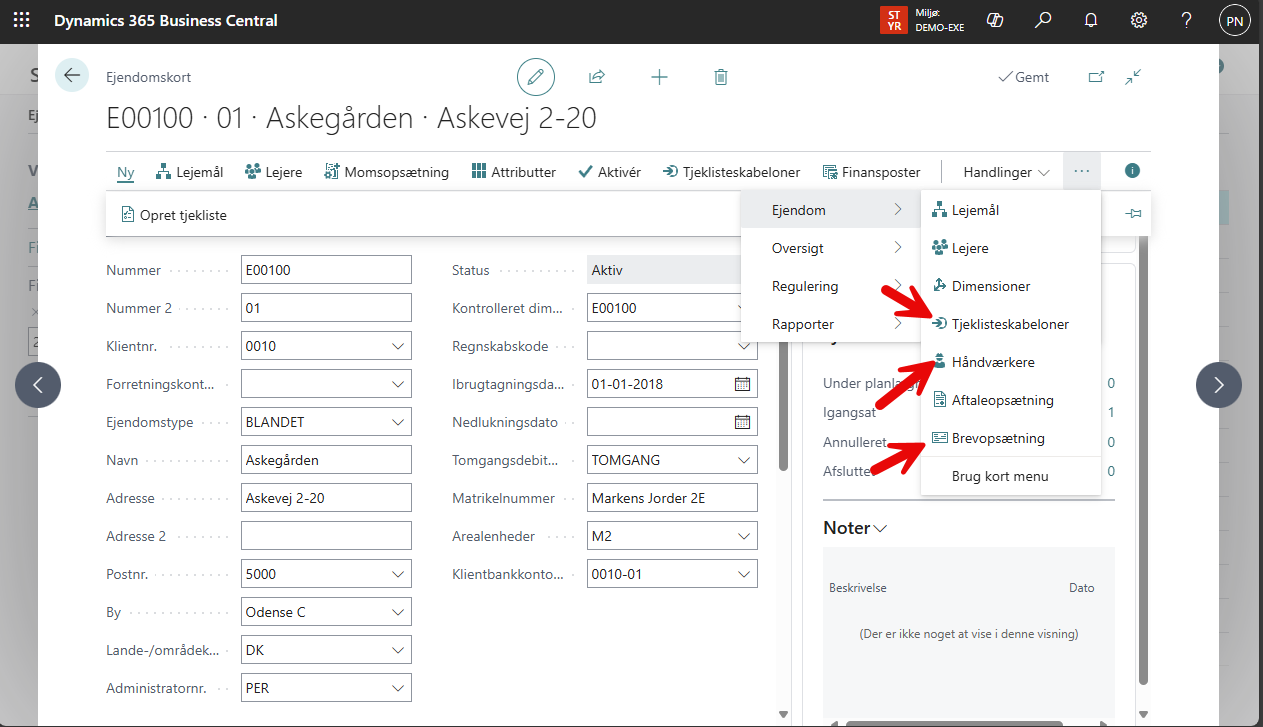Viewport: 1263px width, 727px height.
Task: Expand the Handlinger menu
Action: [x=1006, y=172]
